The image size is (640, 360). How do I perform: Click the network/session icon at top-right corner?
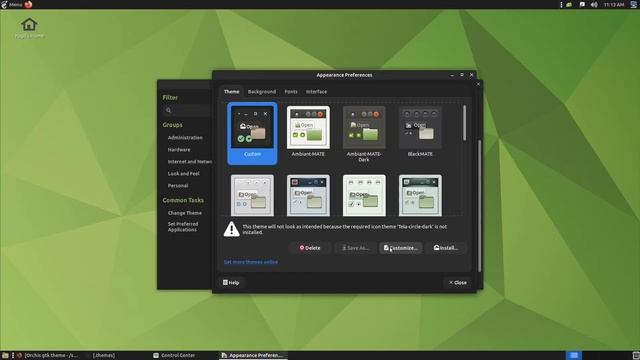coord(634,4)
